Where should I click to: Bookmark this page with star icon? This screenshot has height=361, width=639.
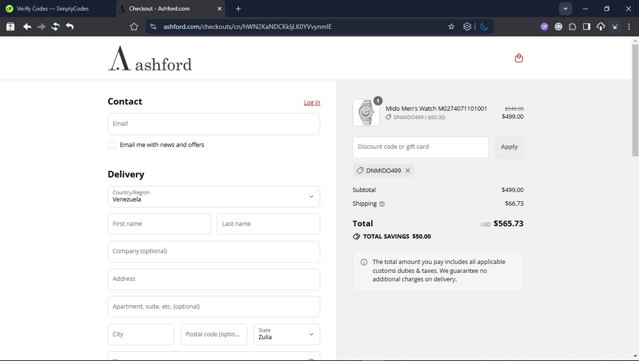451,26
